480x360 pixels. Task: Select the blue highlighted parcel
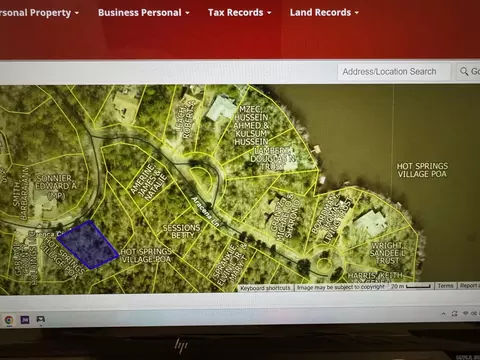[x=88, y=245]
